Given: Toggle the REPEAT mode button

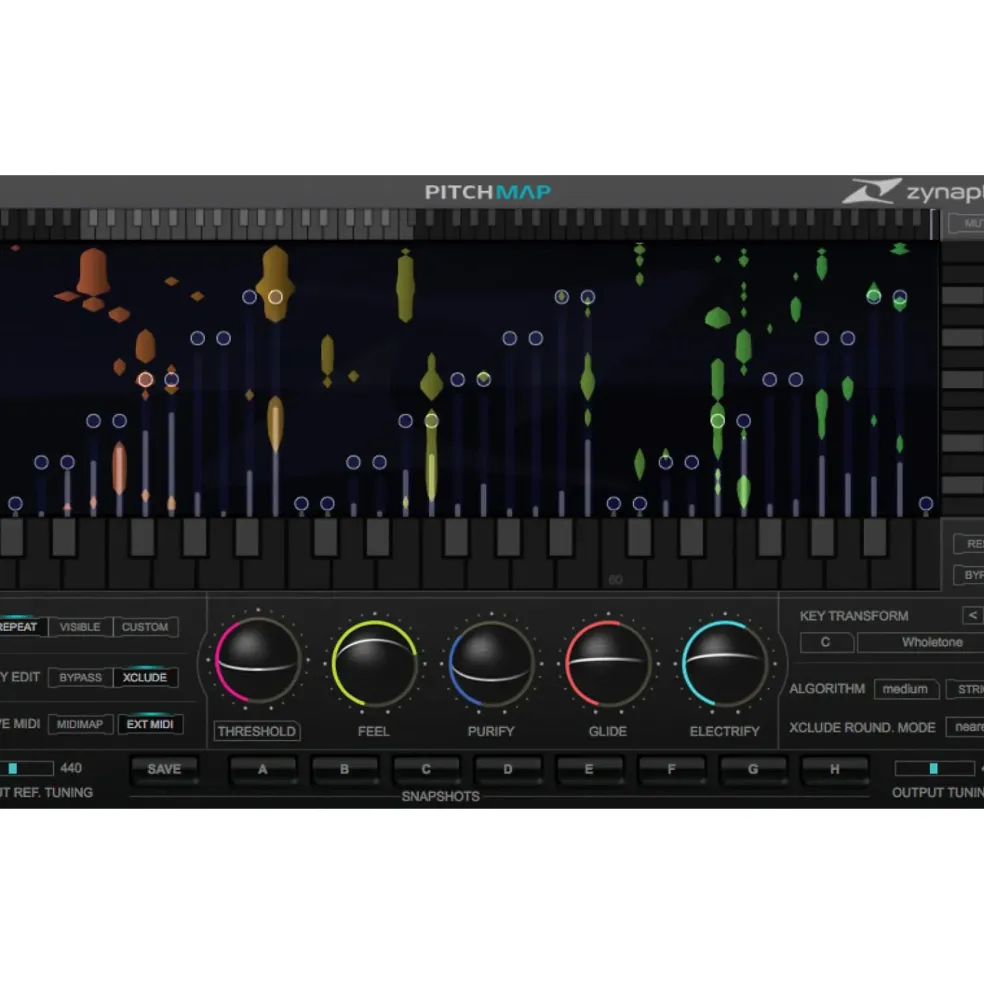Looking at the screenshot, I should coord(21,627).
